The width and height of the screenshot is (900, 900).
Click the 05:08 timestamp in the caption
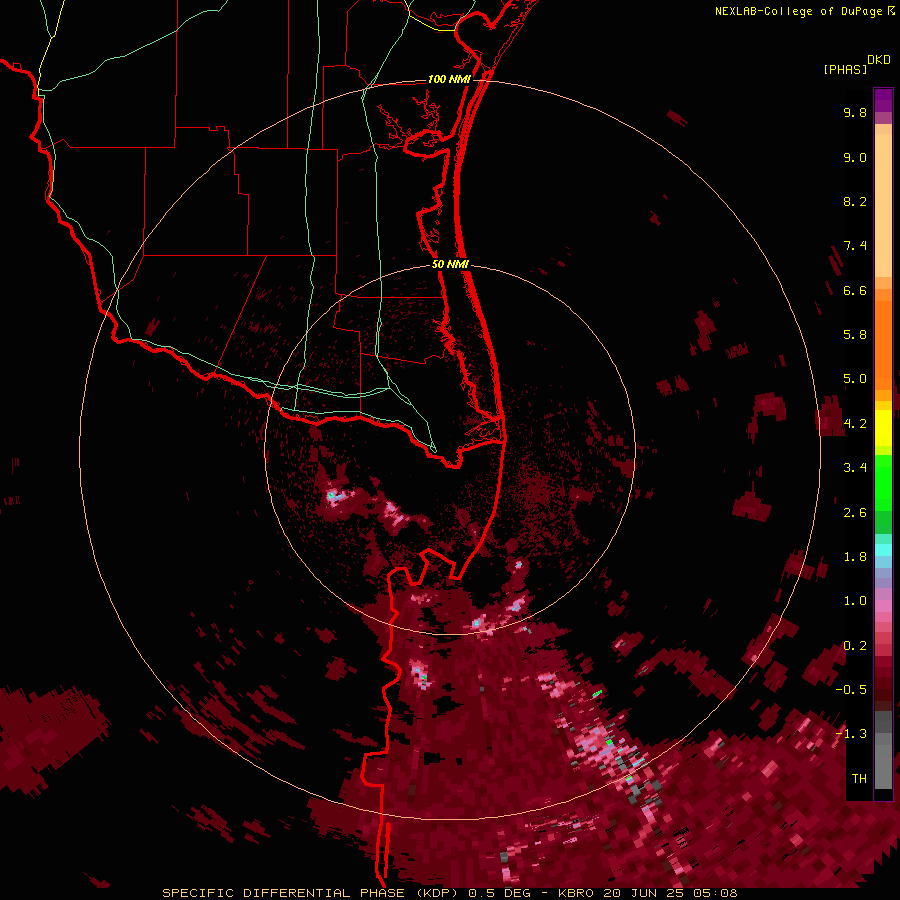tap(715, 893)
